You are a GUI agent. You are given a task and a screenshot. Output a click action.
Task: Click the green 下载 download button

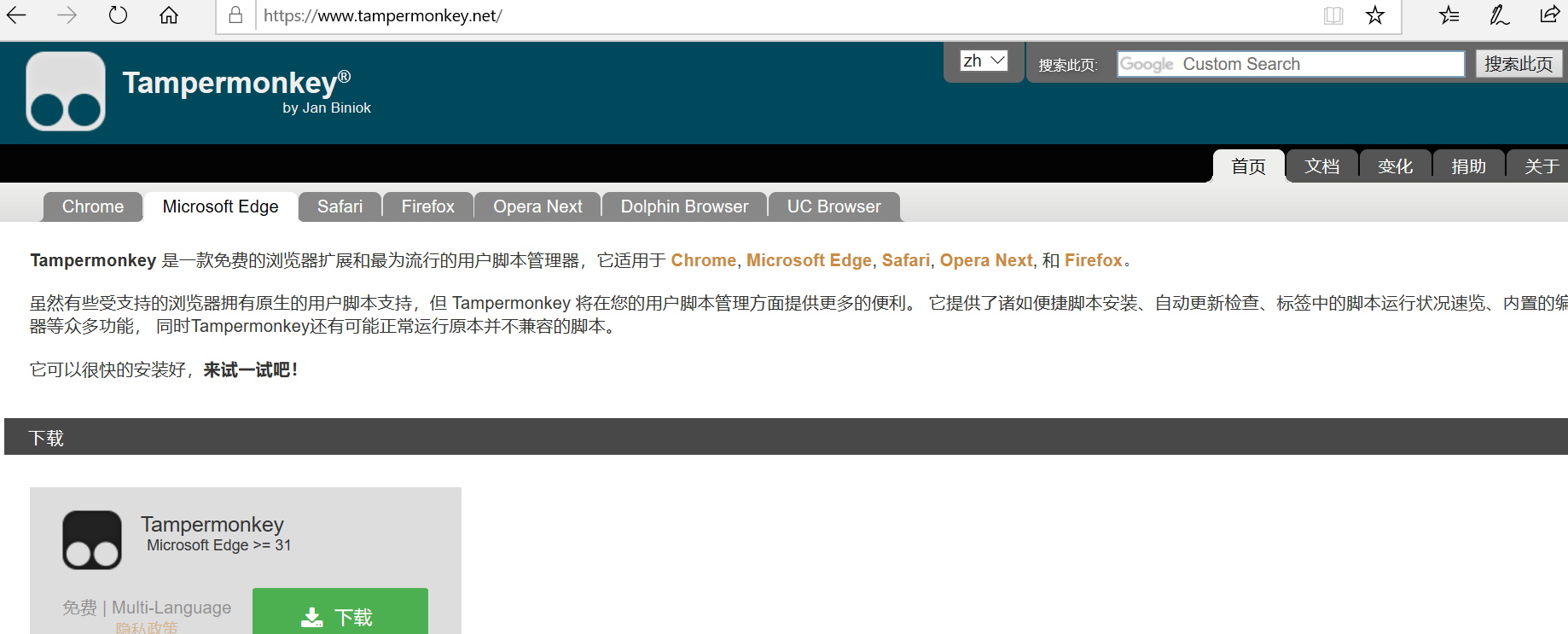pyautogui.click(x=340, y=612)
